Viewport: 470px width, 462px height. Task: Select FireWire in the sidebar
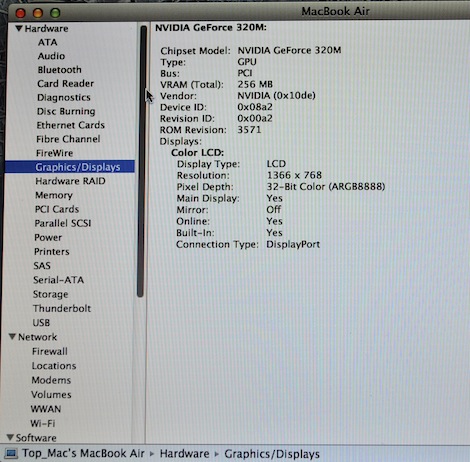[54, 153]
